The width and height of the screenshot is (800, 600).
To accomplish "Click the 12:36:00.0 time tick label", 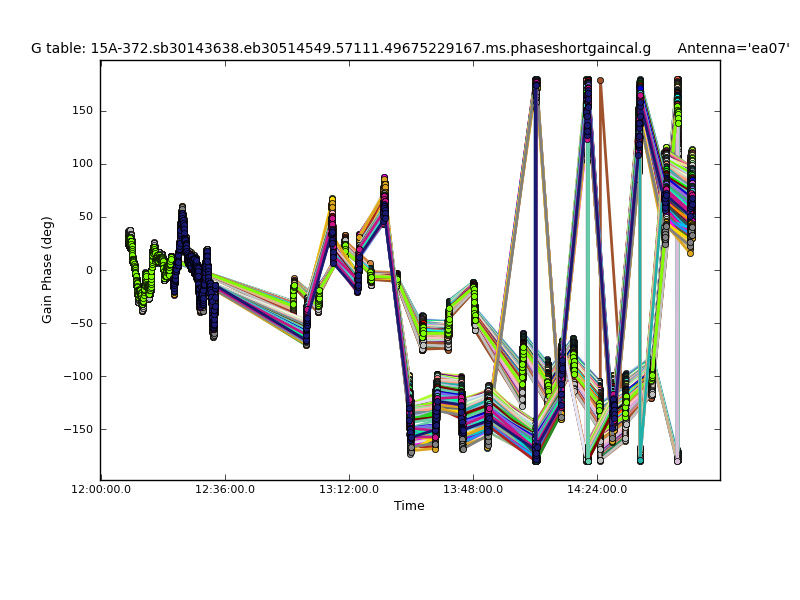I will [x=225, y=489].
